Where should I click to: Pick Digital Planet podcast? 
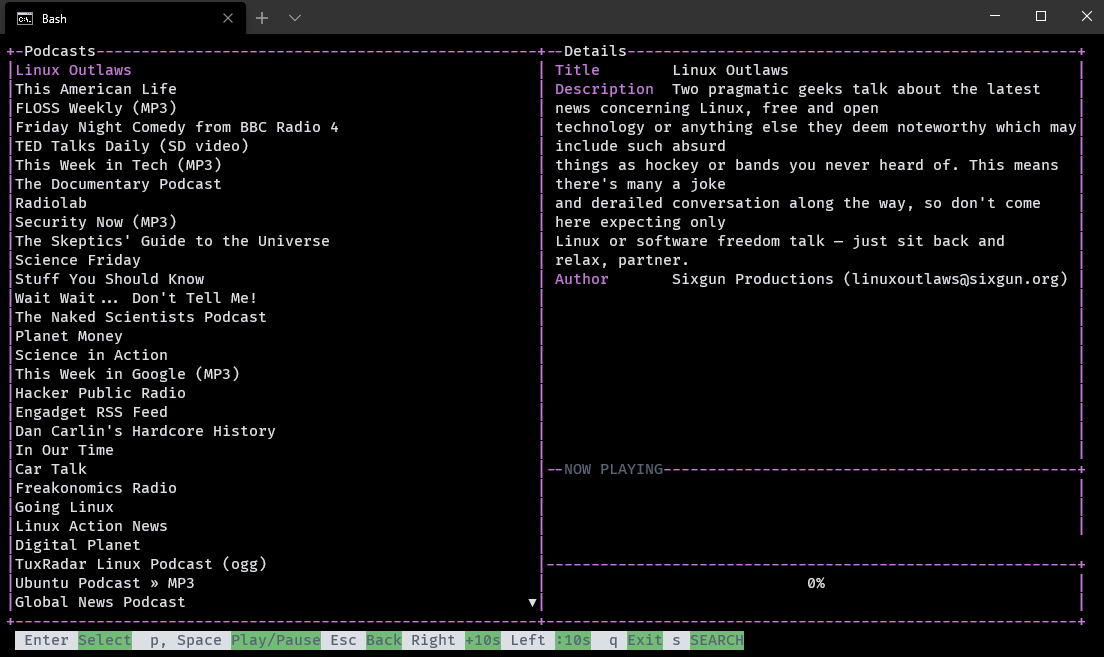(77, 545)
